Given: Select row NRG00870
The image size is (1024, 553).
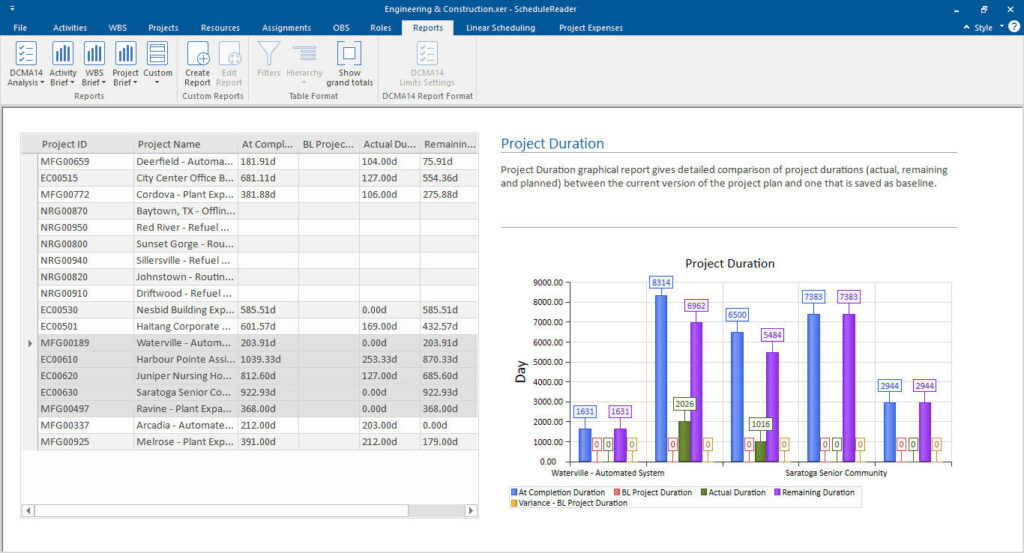Looking at the screenshot, I should pyautogui.click(x=249, y=211).
